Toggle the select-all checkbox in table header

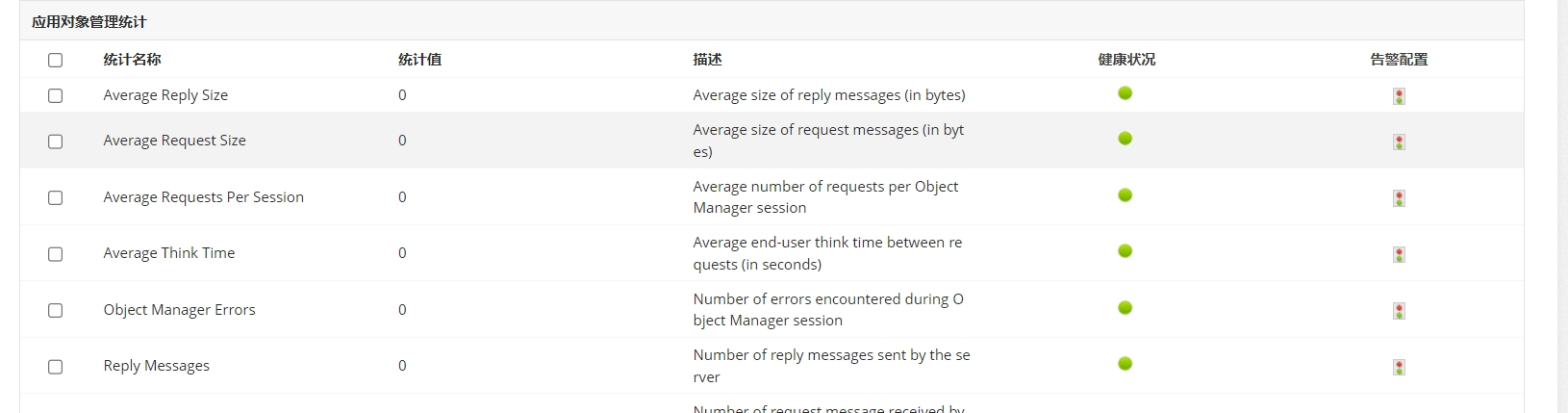tap(55, 60)
